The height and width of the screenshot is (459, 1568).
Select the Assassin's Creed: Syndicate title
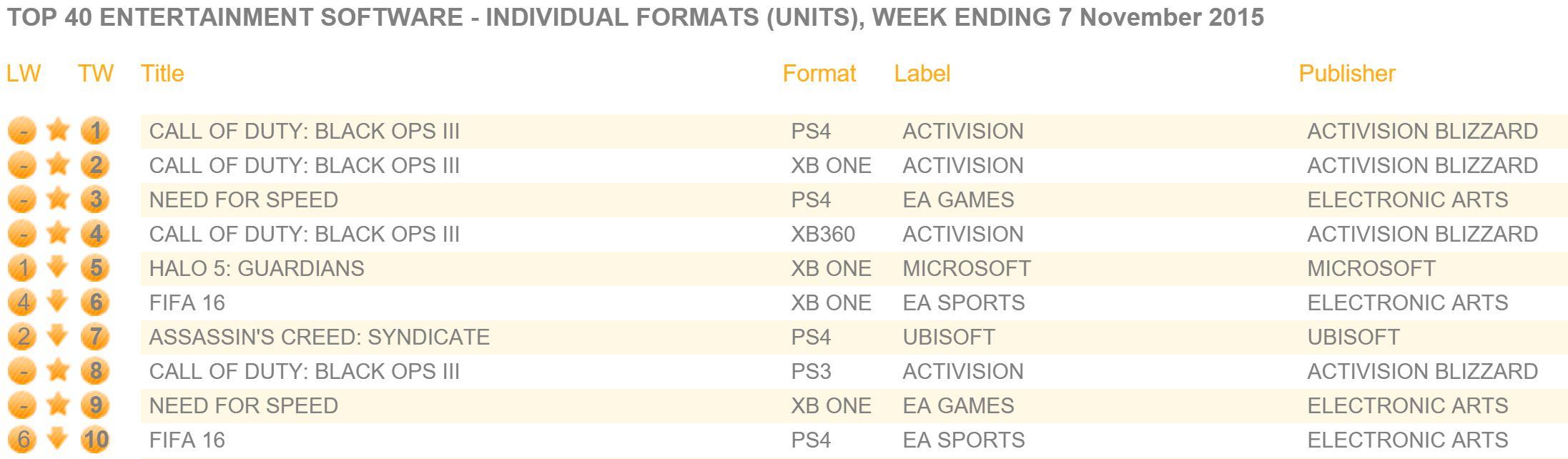pos(319,337)
